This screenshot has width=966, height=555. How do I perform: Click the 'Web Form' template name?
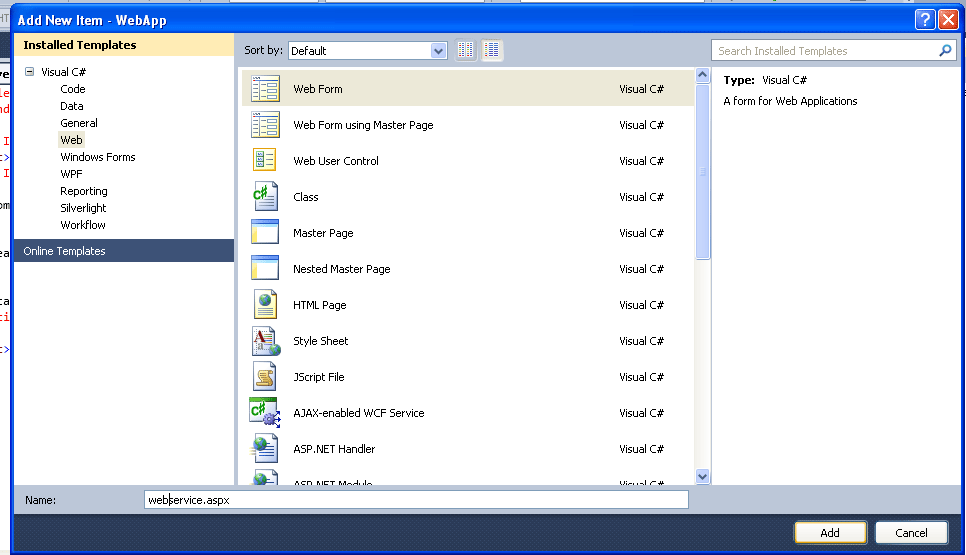(318, 89)
